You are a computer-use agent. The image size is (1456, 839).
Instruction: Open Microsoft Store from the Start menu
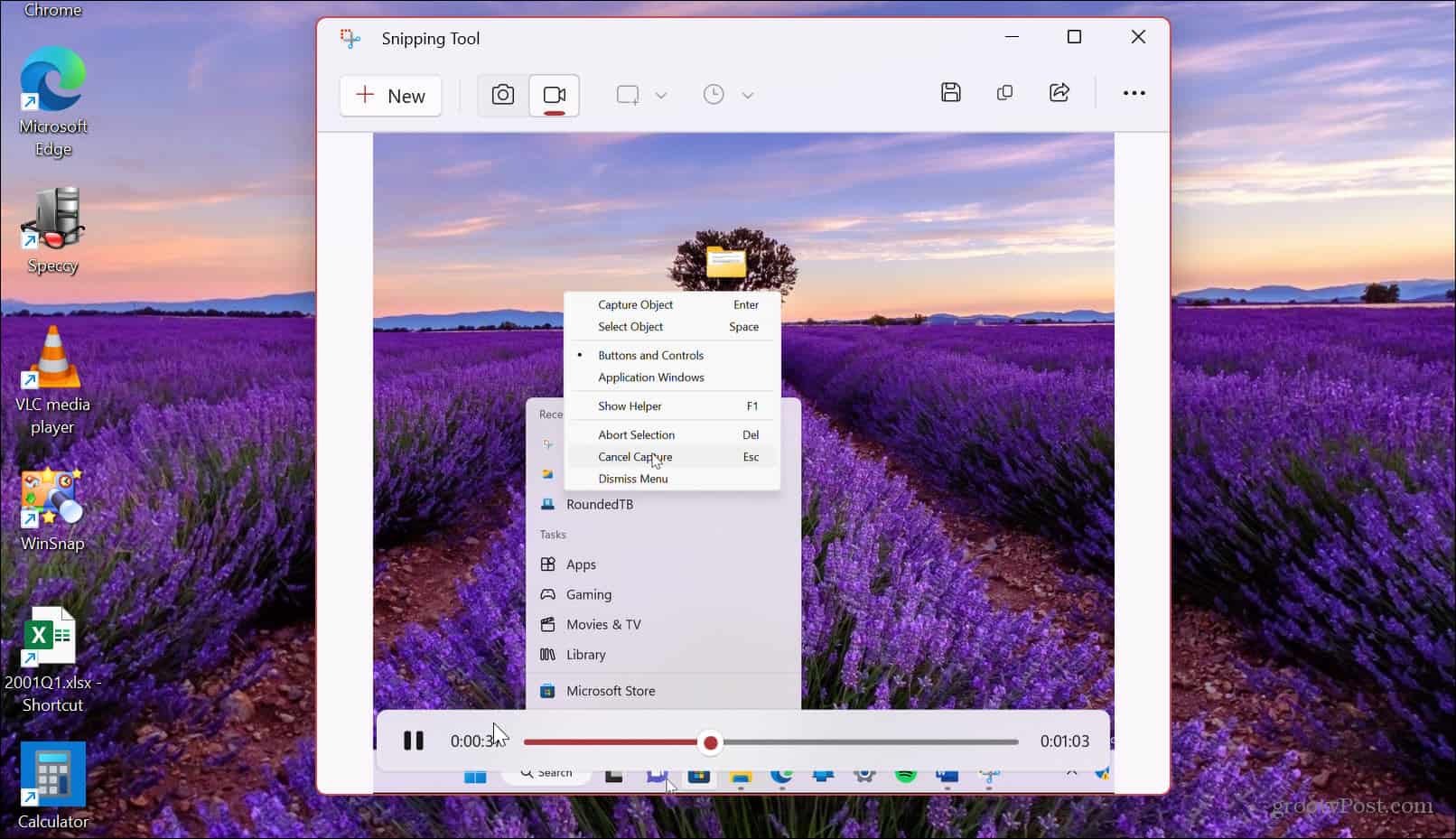(610, 691)
